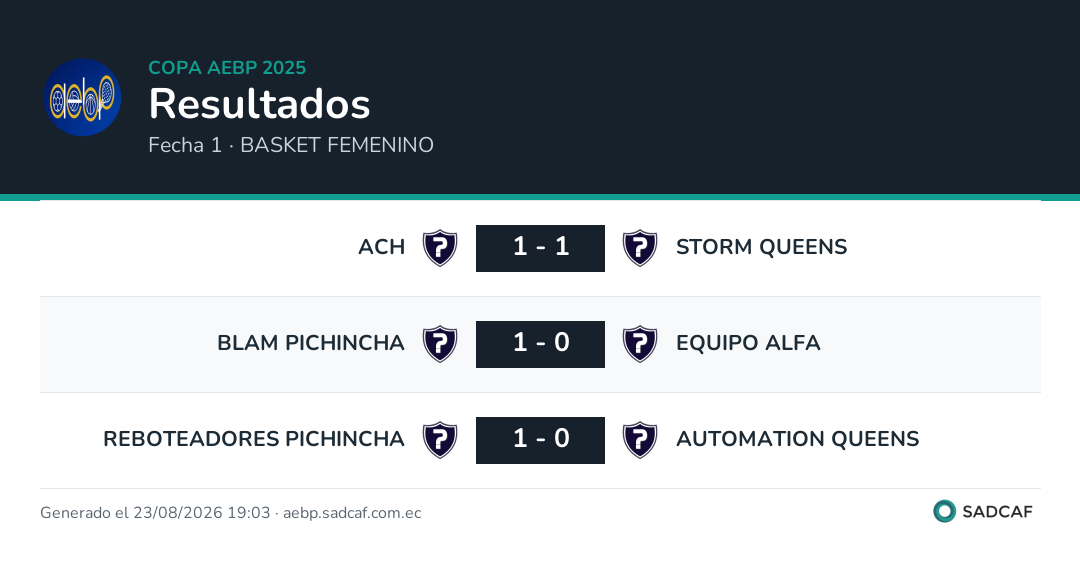1080x564 pixels.
Task: Click the Automation Queens shield icon
Action: coord(640,439)
